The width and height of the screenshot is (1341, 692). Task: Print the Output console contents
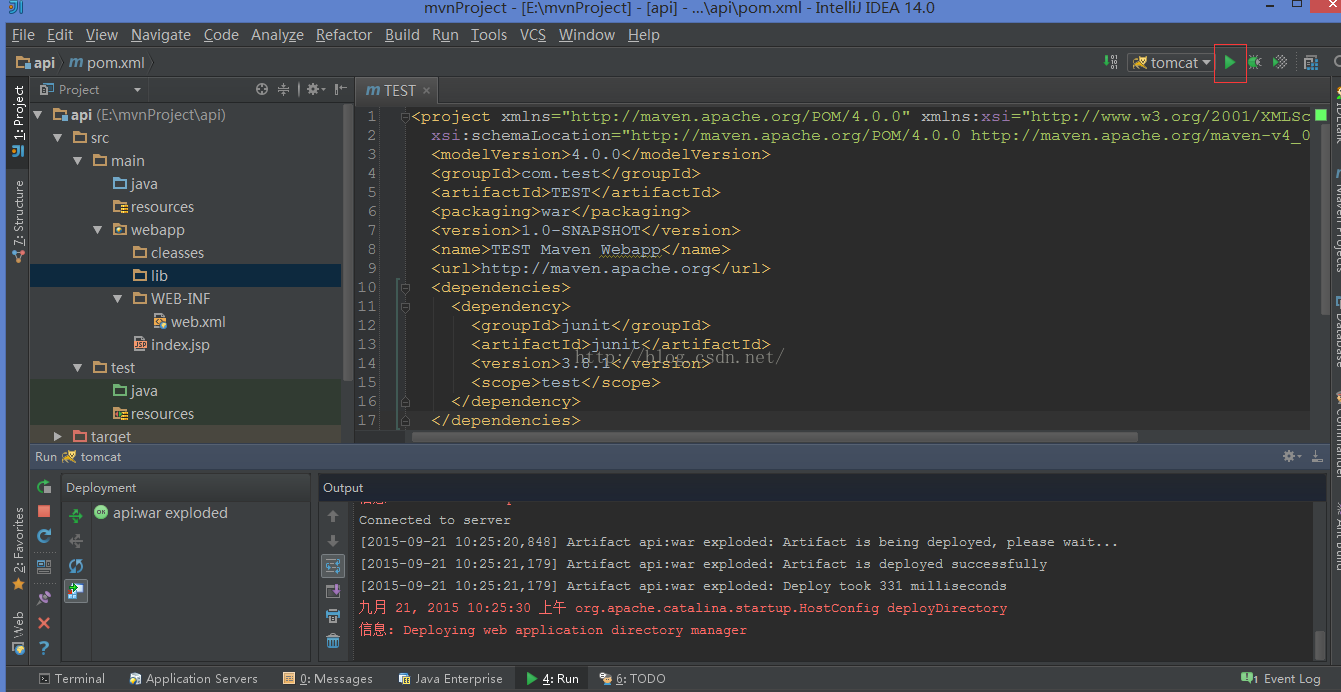pos(333,616)
